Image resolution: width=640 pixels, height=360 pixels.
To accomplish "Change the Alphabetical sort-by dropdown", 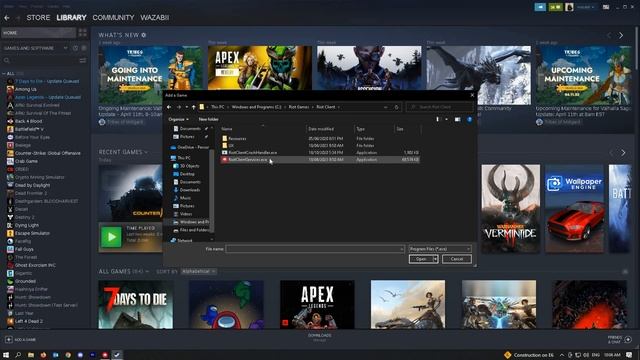I will point(198,271).
